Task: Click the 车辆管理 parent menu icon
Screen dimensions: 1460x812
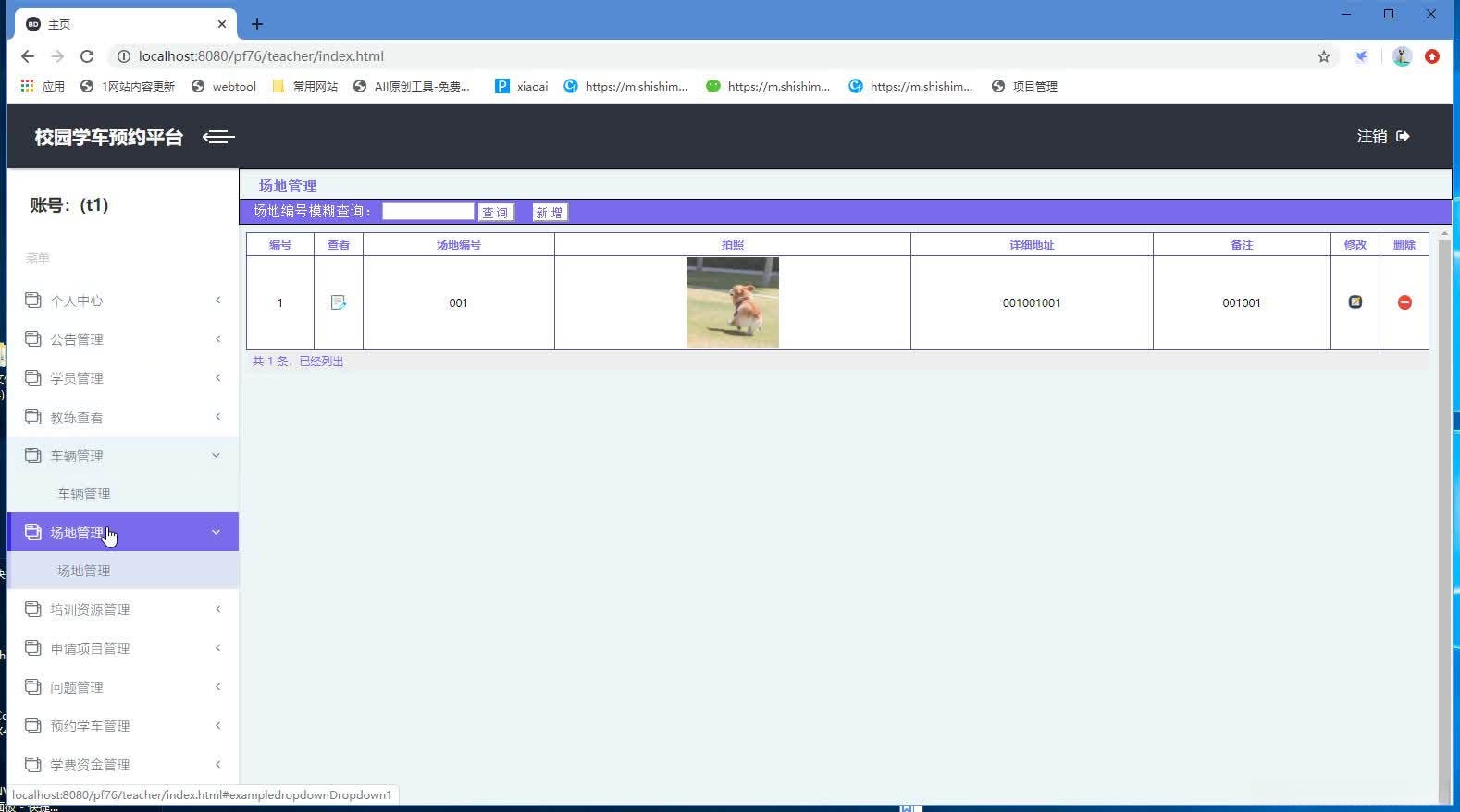Action: (33, 455)
